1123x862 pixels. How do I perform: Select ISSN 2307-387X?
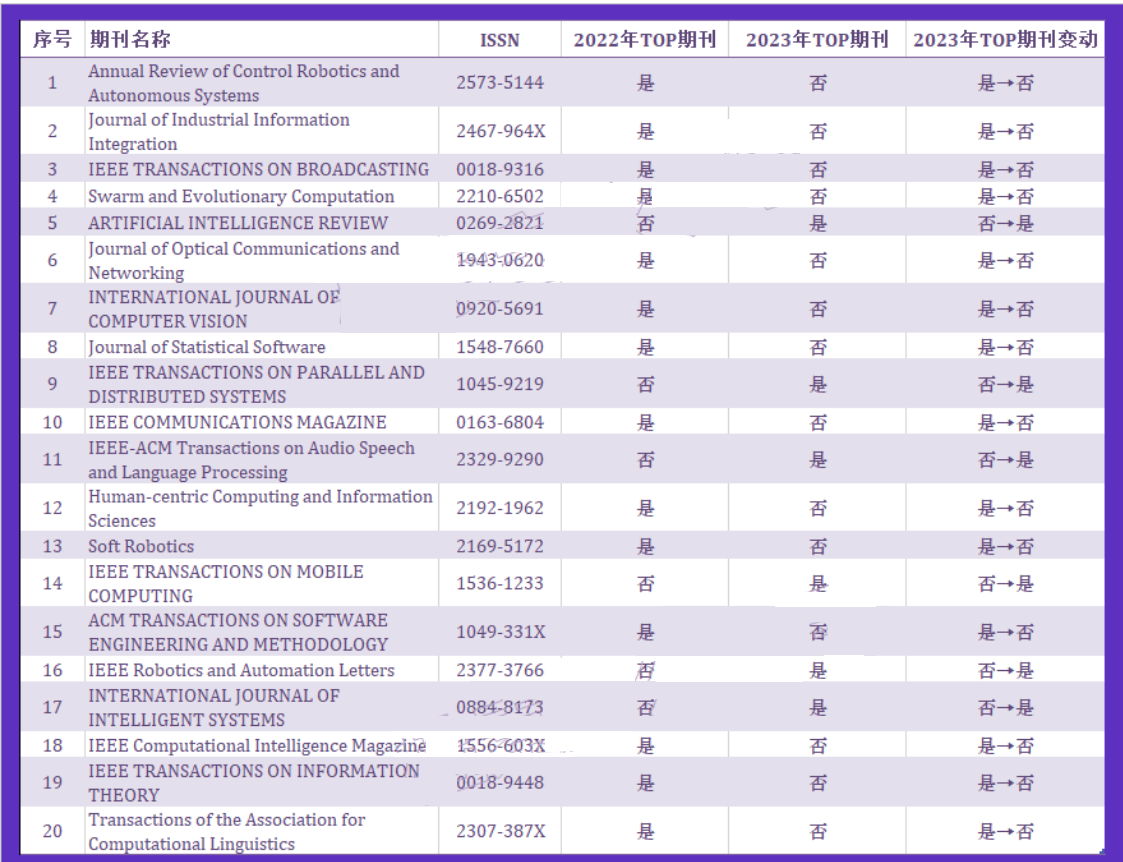501,831
